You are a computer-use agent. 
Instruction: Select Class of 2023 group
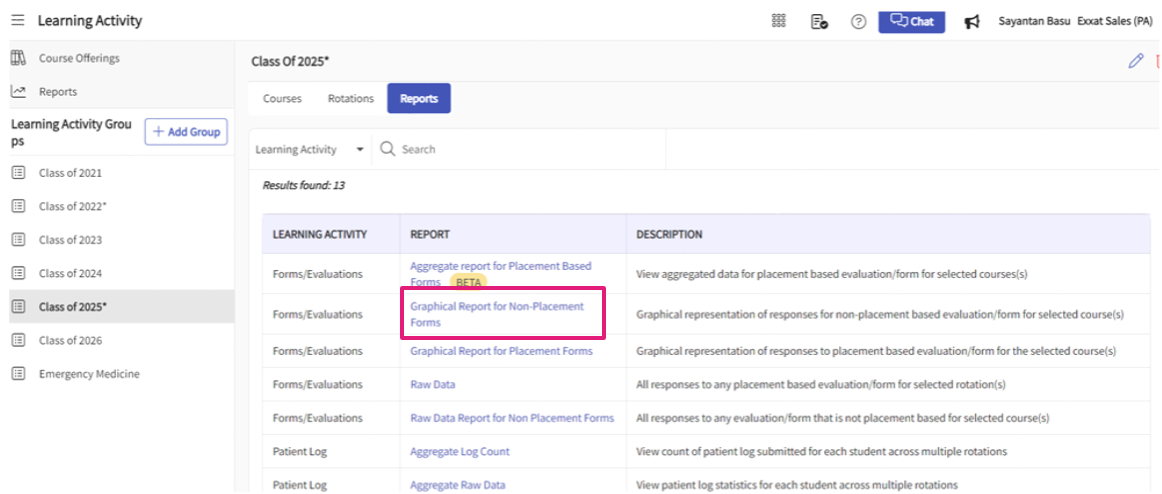[70, 240]
